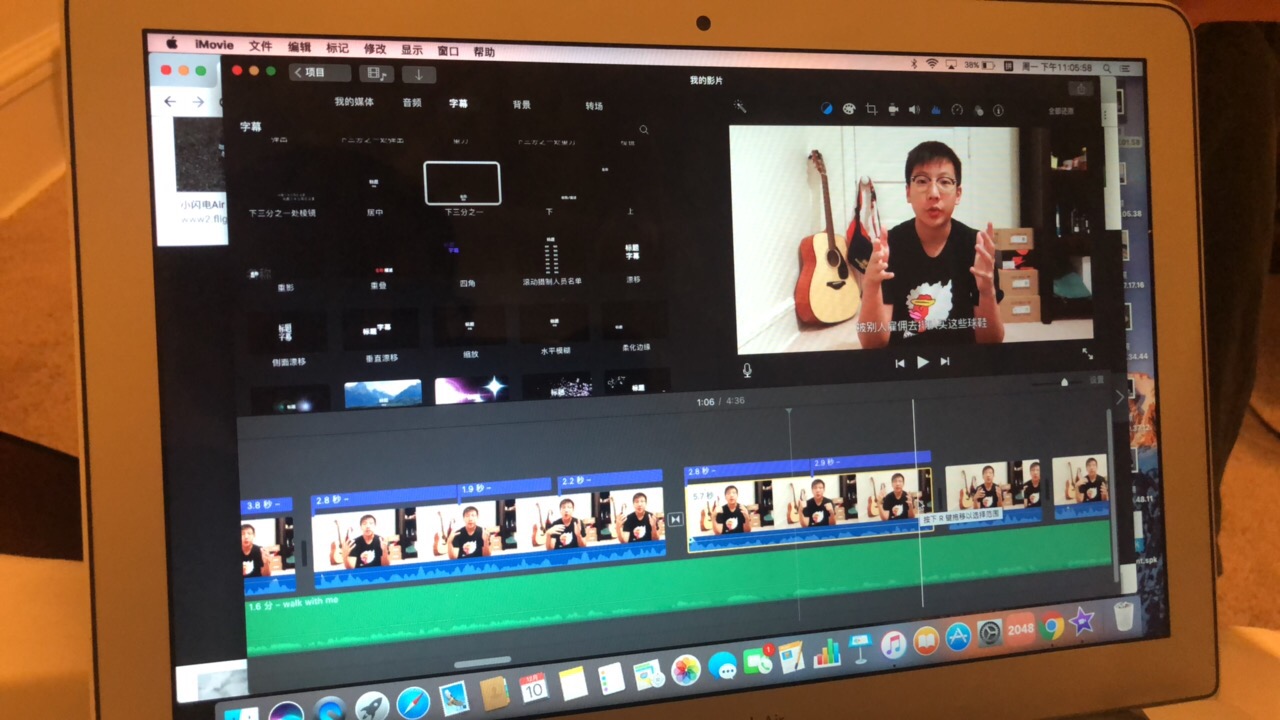Open timeline 设置 settings button
Screen dimensions: 1280x720
[1097, 380]
